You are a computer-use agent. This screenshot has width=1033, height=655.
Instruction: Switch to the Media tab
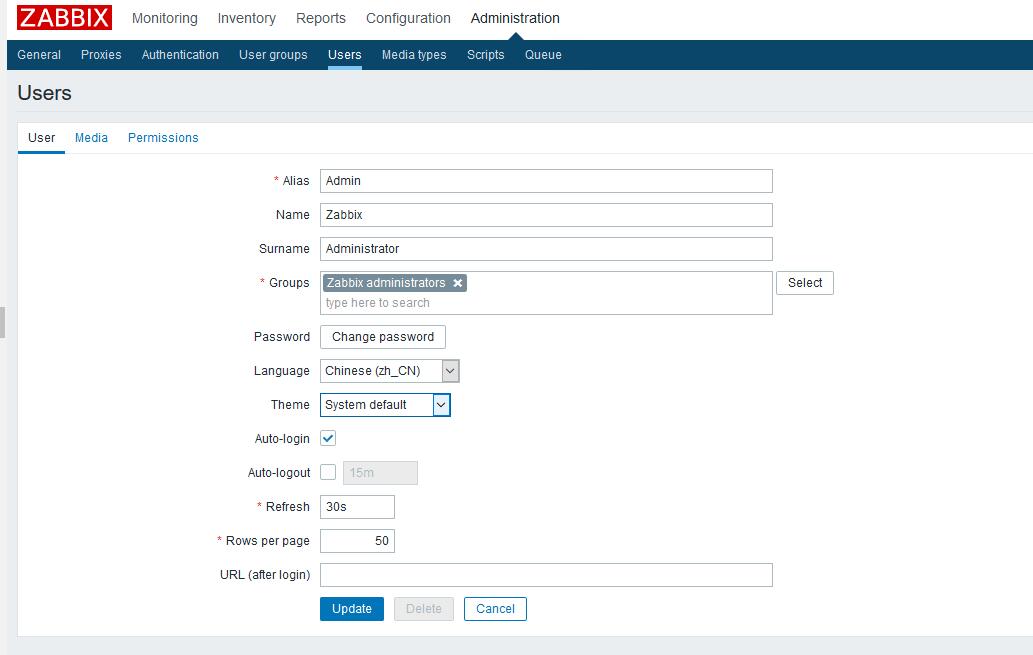[91, 138]
